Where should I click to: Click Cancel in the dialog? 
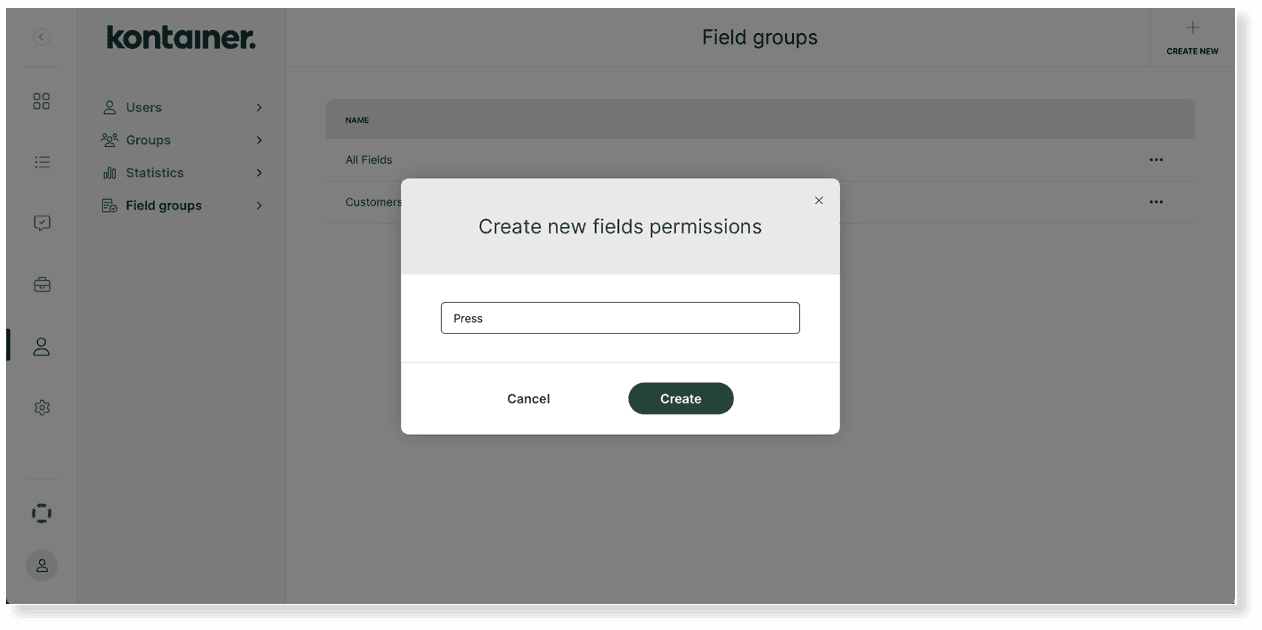click(528, 398)
